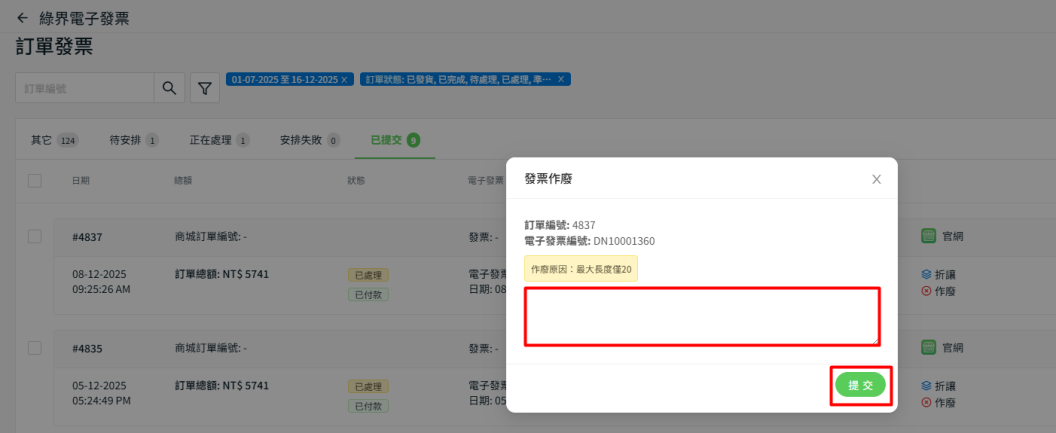Viewport: 1056px width, 433px height.
Task: Close the 發票作廢 dialog with X
Action: tap(876, 179)
